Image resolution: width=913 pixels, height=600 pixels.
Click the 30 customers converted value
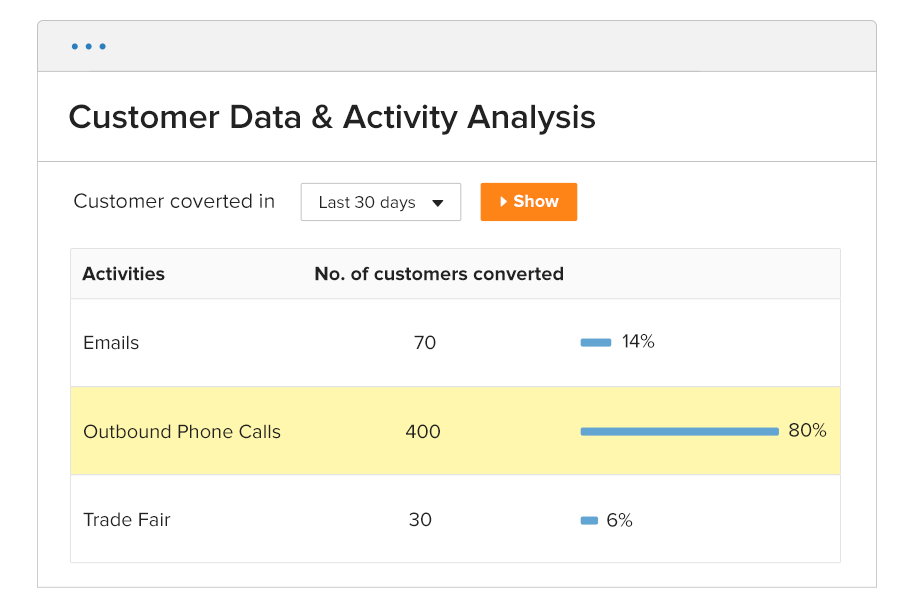click(420, 520)
